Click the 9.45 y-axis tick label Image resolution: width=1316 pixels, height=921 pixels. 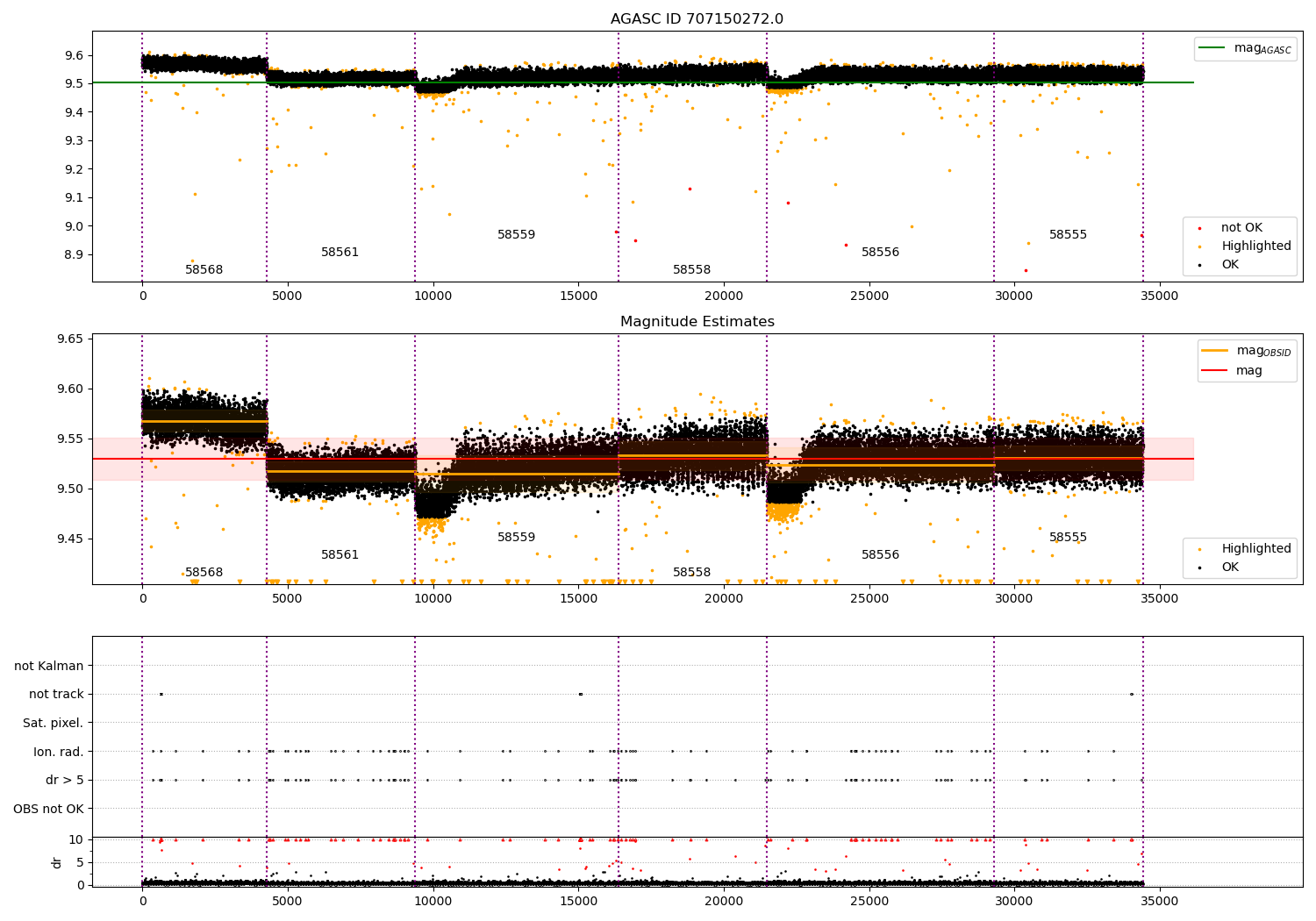[70, 539]
